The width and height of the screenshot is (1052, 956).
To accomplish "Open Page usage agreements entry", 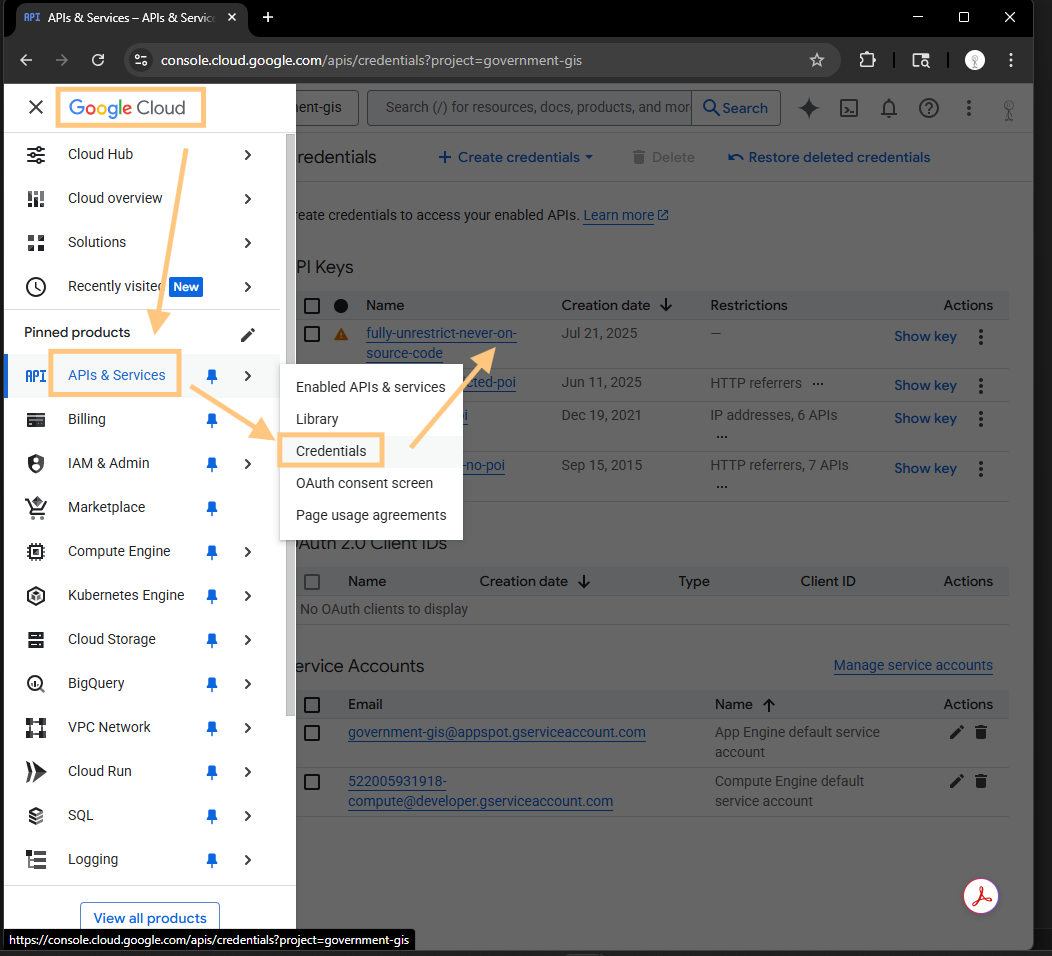I will click(x=371, y=515).
